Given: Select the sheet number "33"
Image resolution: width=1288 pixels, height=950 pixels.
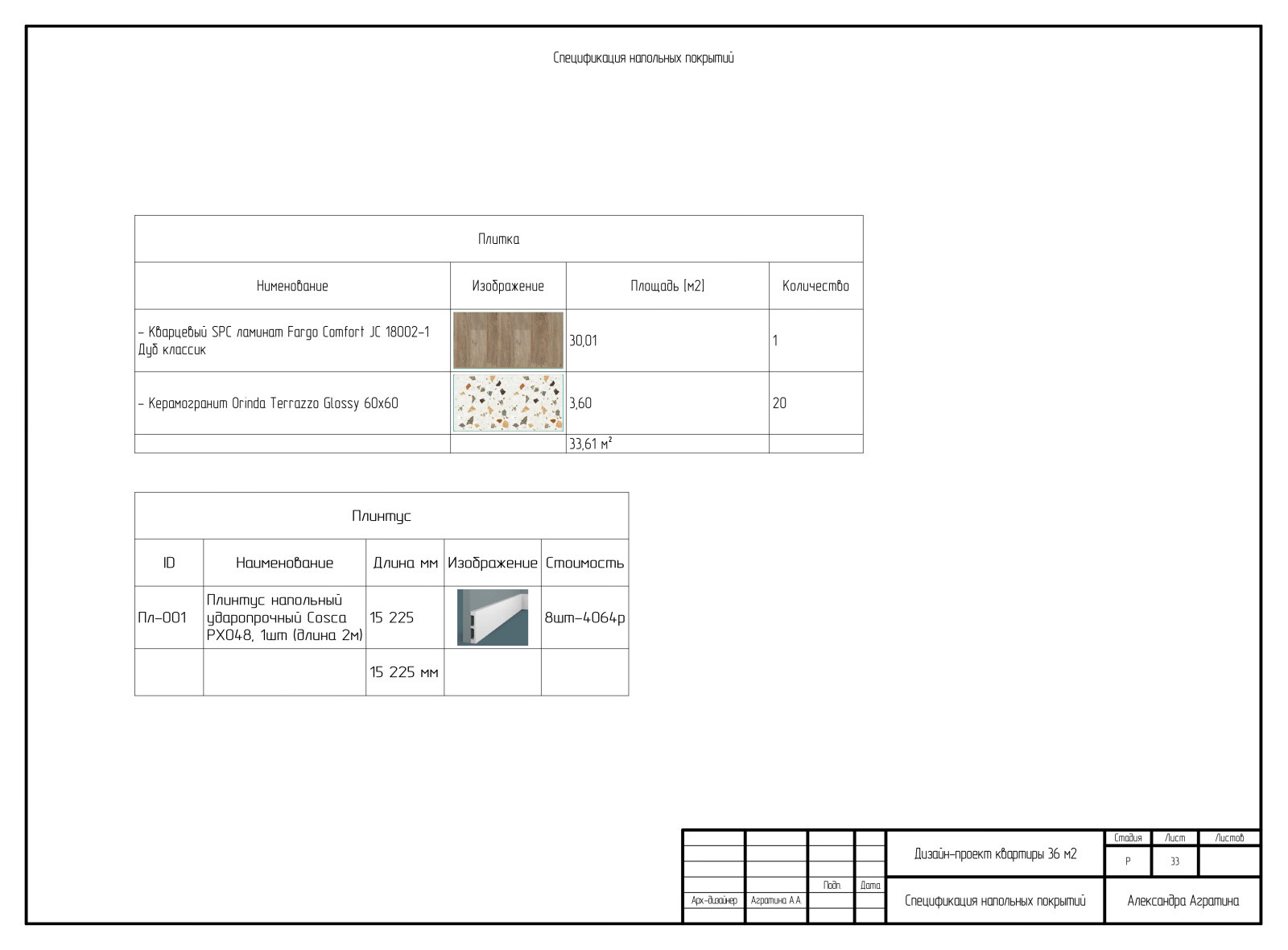Looking at the screenshot, I should 1174,861.
